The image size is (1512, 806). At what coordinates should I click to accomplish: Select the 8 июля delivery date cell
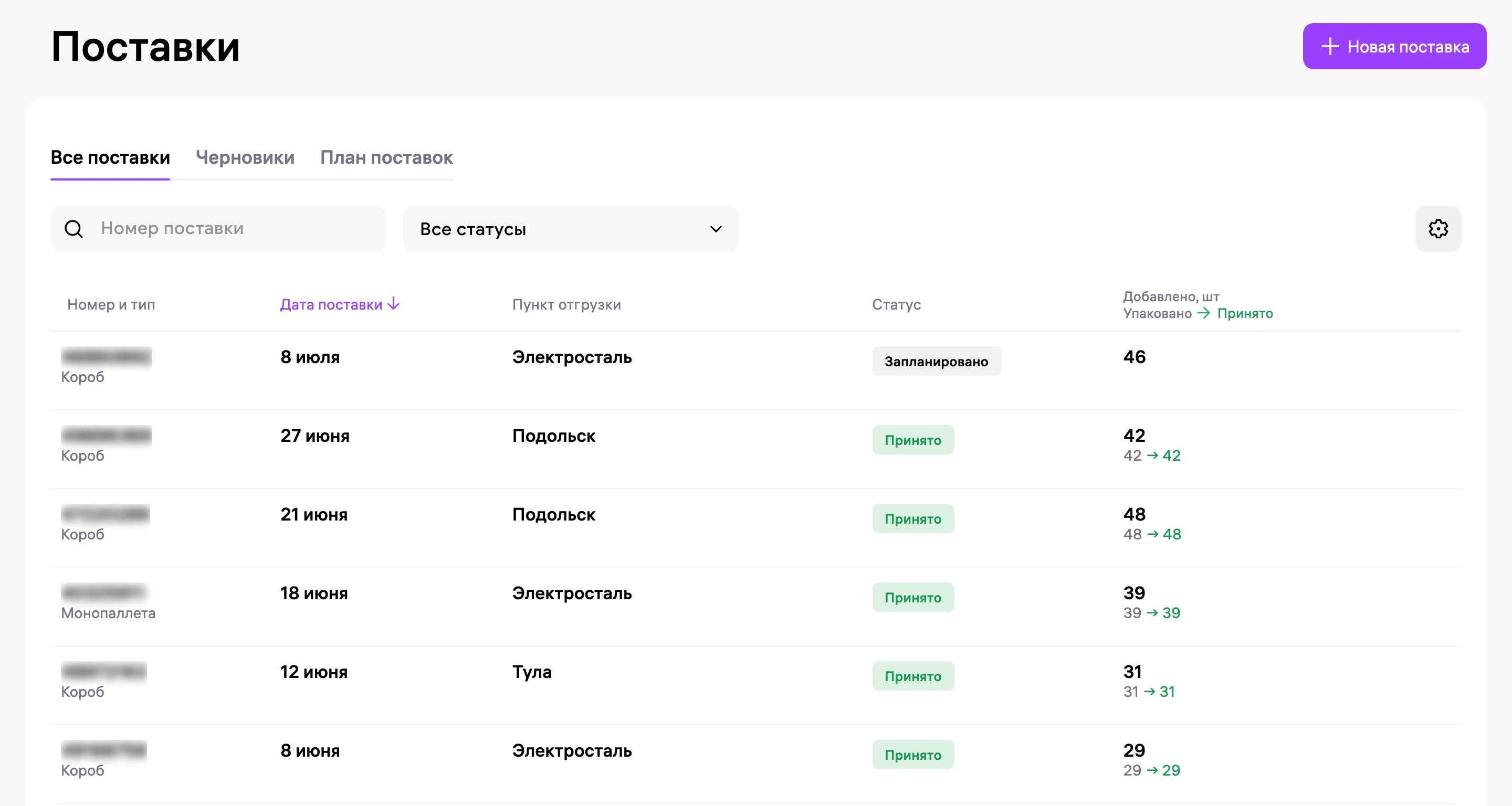pyautogui.click(x=310, y=357)
